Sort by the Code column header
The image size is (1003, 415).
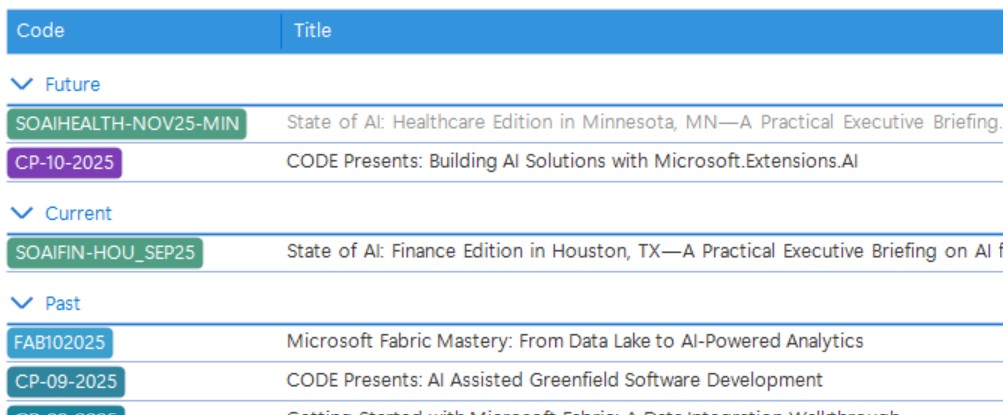tap(41, 31)
